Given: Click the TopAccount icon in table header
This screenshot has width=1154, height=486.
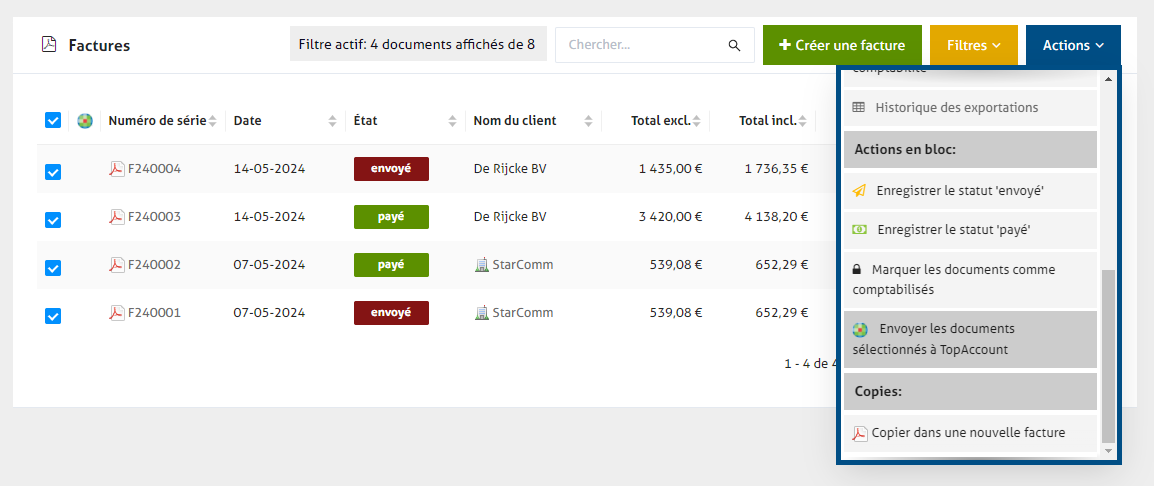Looking at the screenshot, I should click(85, 121).
